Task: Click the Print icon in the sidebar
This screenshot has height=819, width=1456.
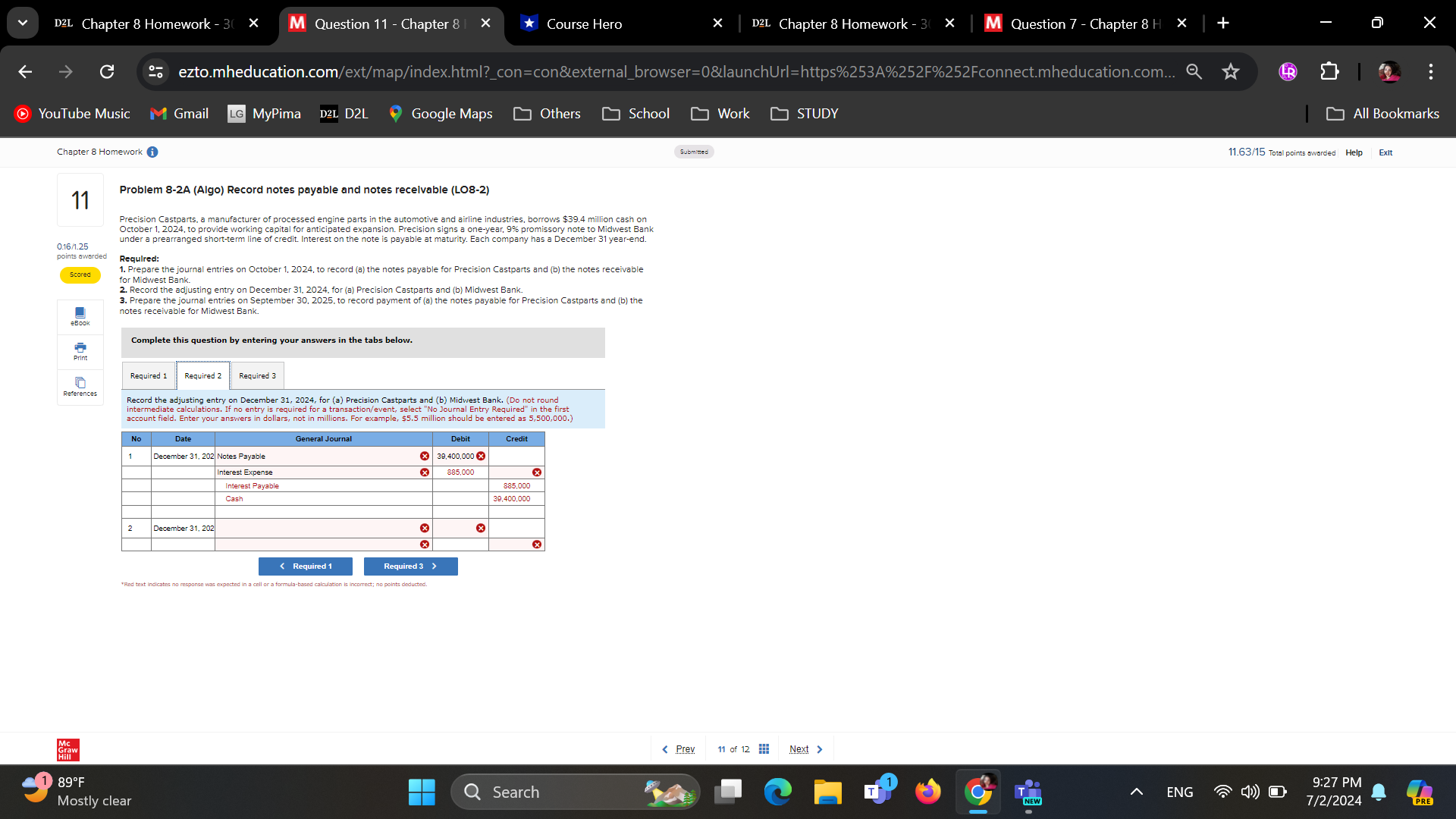Action: pos(80,351)
